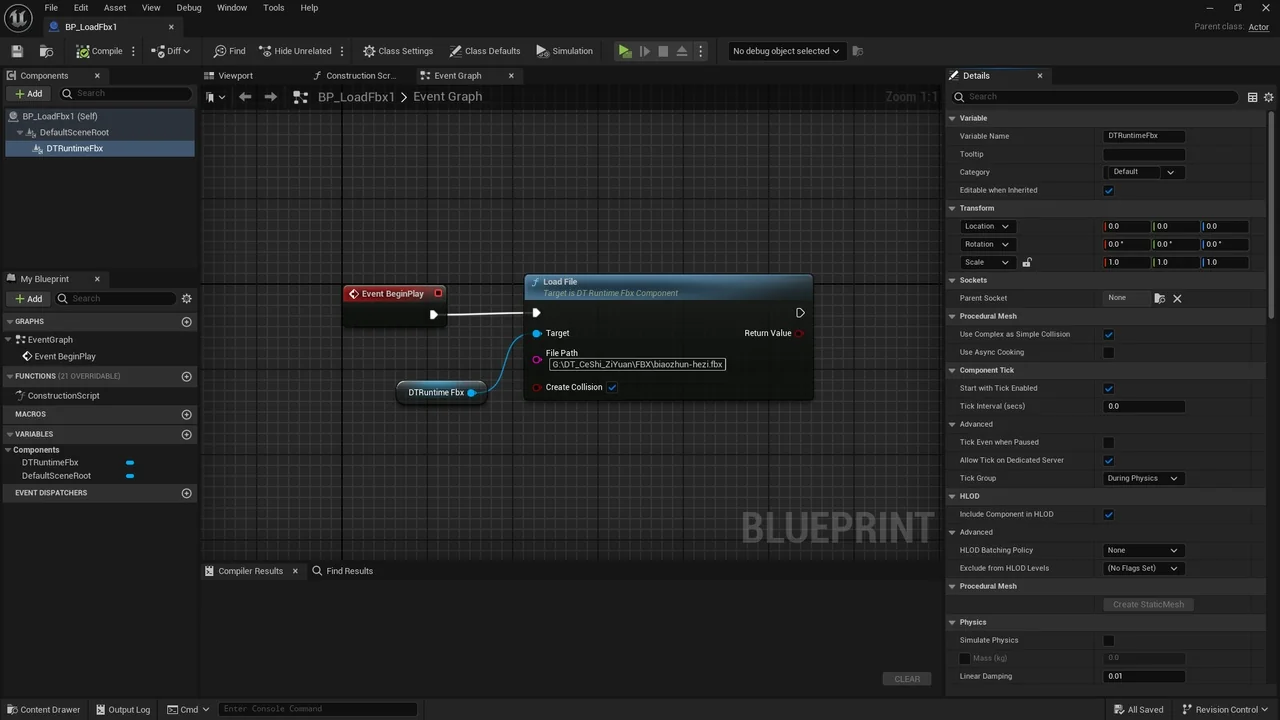Click the File Path input field
This screenshot has height=720, width=1280.
(637, 365)
